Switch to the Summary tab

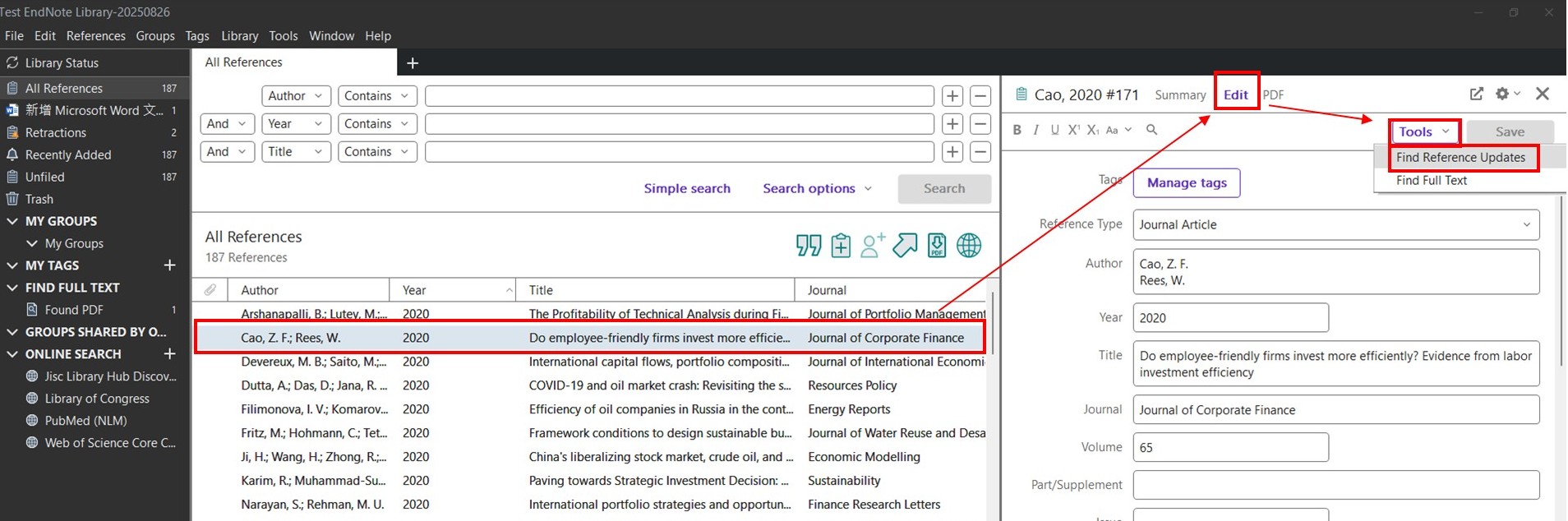(1179, 95)
